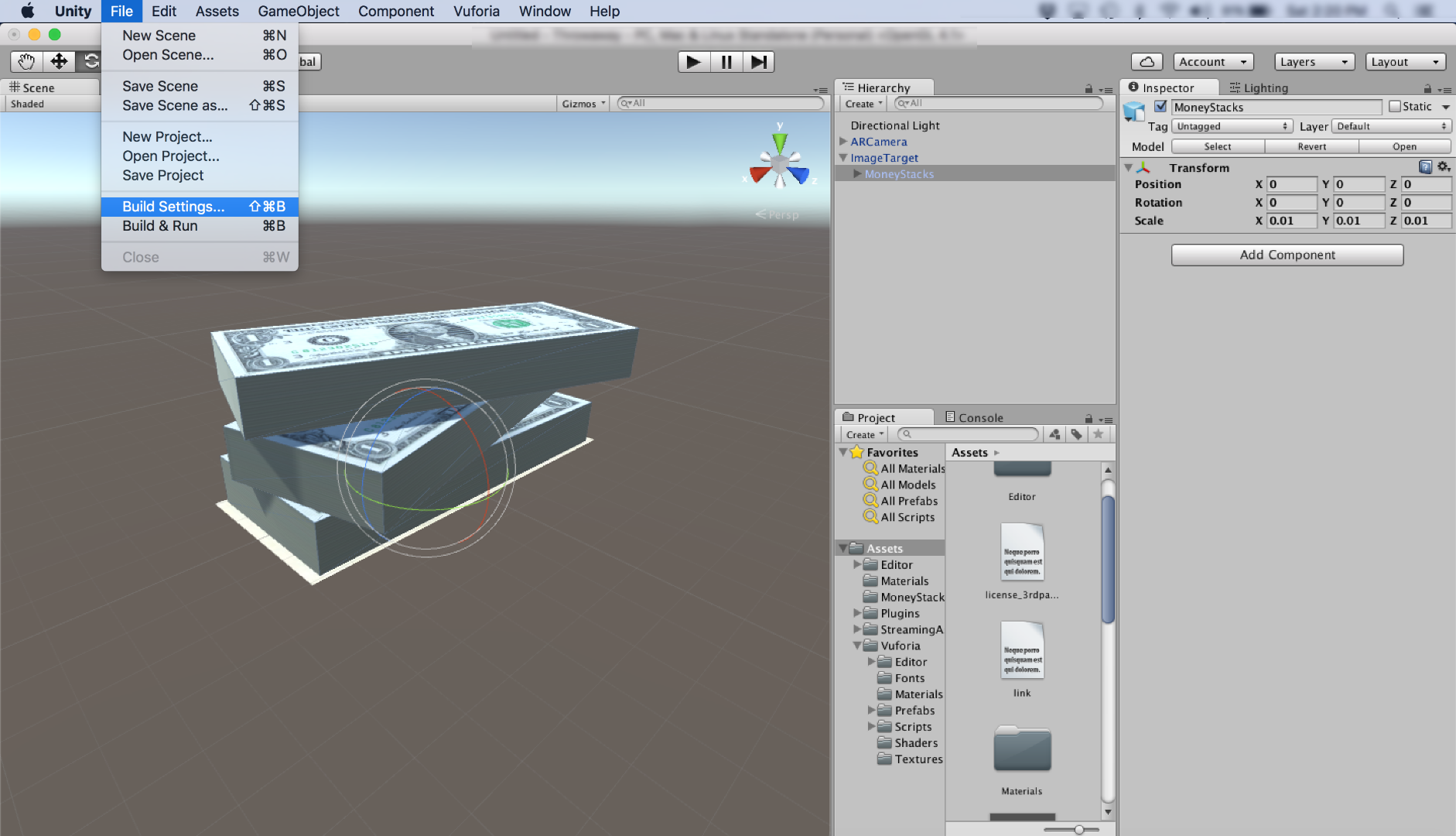Click the Add Component button
This screenshot has height=836, width=1456.
[x=1287, y=255]
